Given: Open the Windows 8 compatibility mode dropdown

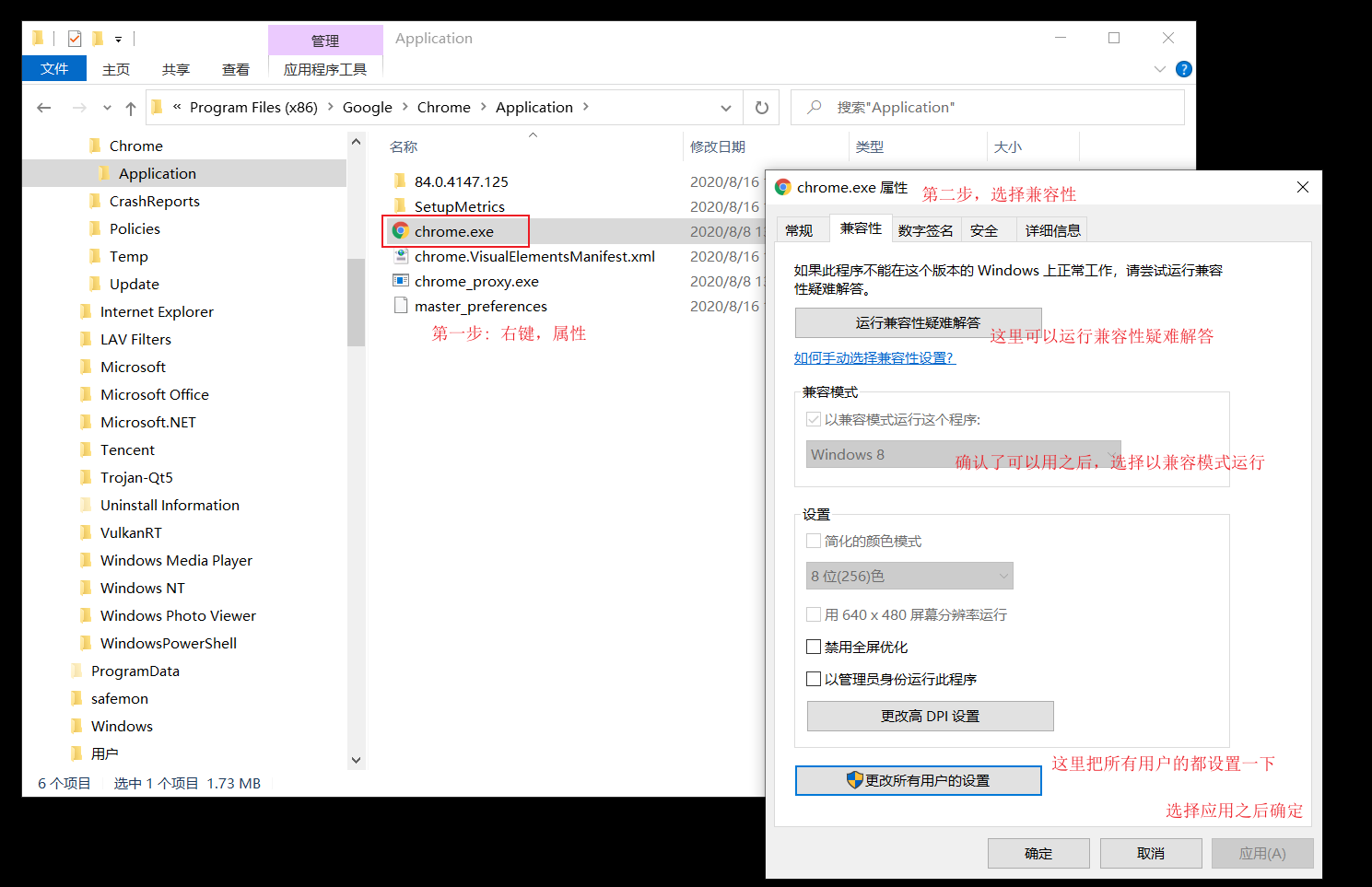Looking at the screenshot, I should tap(963, 454).
